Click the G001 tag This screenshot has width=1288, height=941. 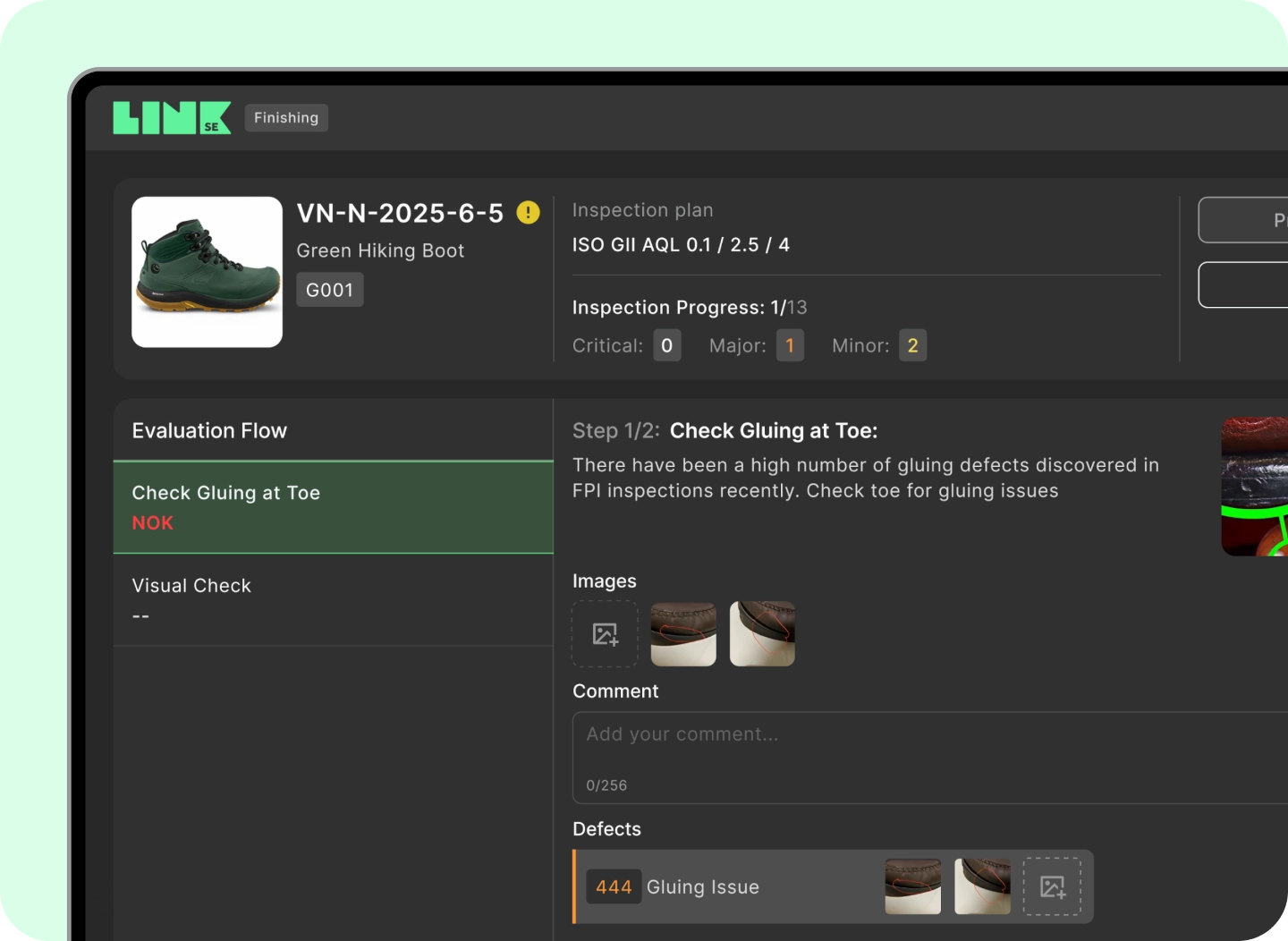click(x=329, y=290)
